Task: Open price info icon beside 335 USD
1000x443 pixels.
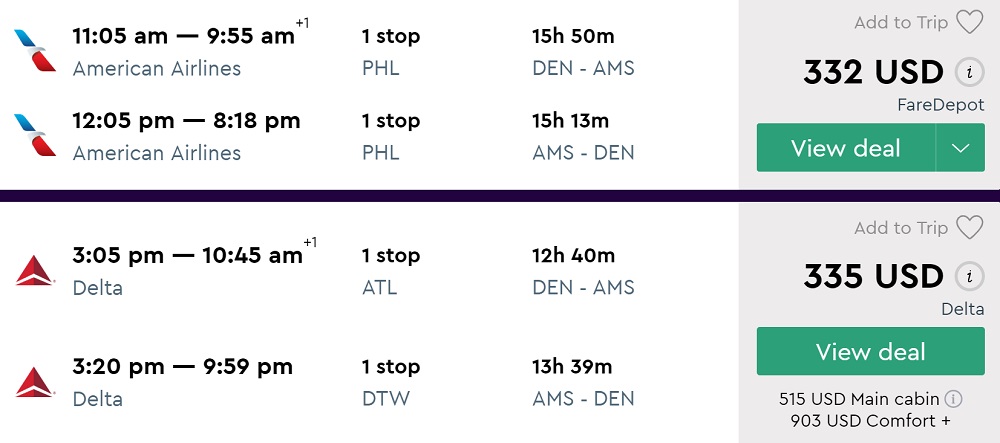Action: pos(967,277)
